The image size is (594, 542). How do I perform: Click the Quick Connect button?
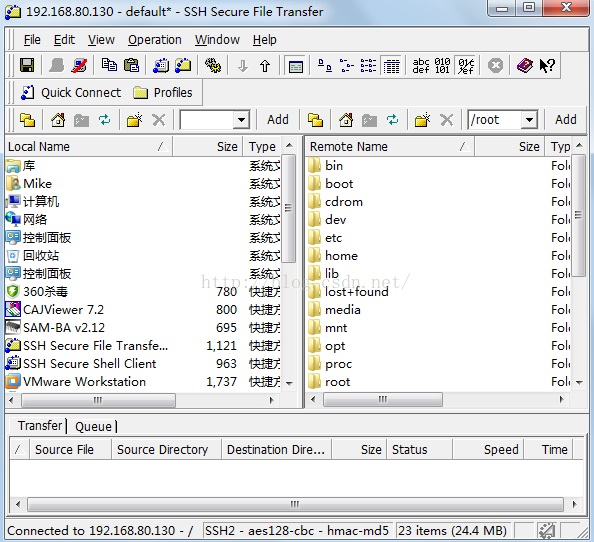click(x=71, y=93)
